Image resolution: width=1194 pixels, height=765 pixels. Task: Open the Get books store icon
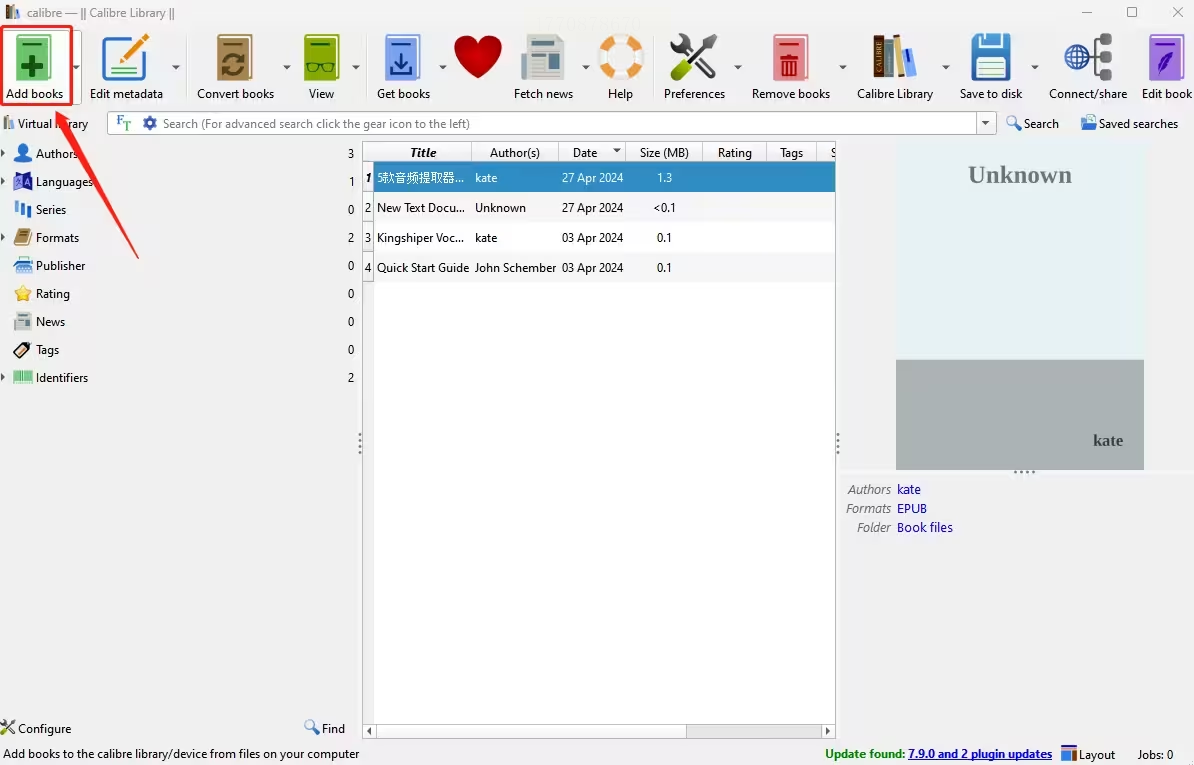(x=403, y=62)
